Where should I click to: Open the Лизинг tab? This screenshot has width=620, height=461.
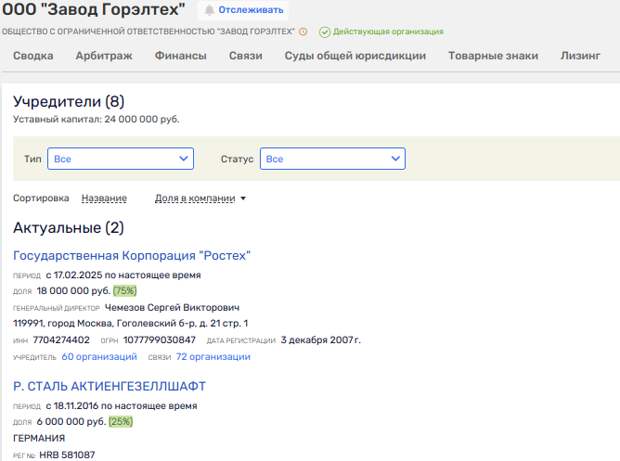tap(580, 56)
